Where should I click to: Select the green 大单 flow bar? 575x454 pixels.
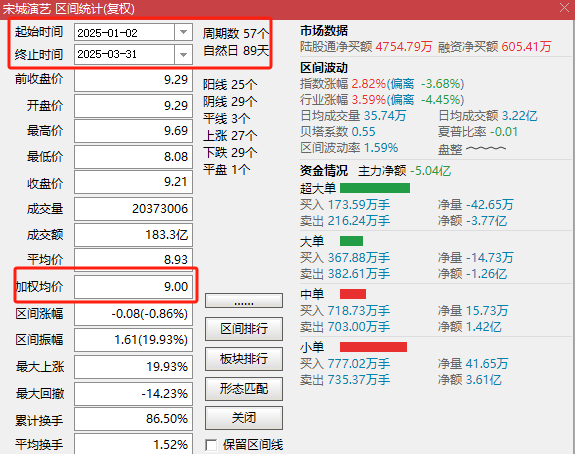(x=351, y=241)
